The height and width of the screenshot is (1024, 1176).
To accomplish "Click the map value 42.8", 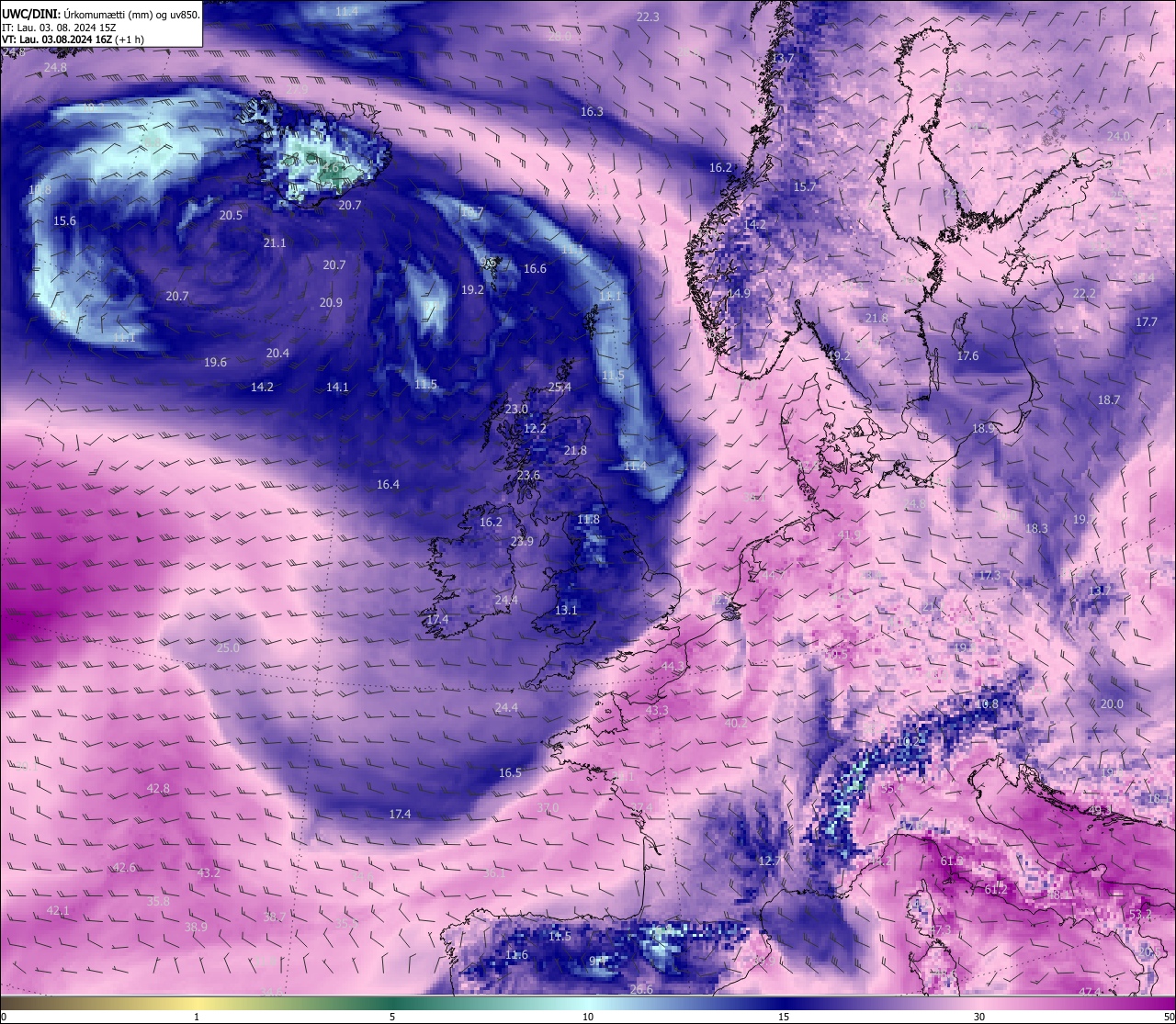I will click(158, 789).
